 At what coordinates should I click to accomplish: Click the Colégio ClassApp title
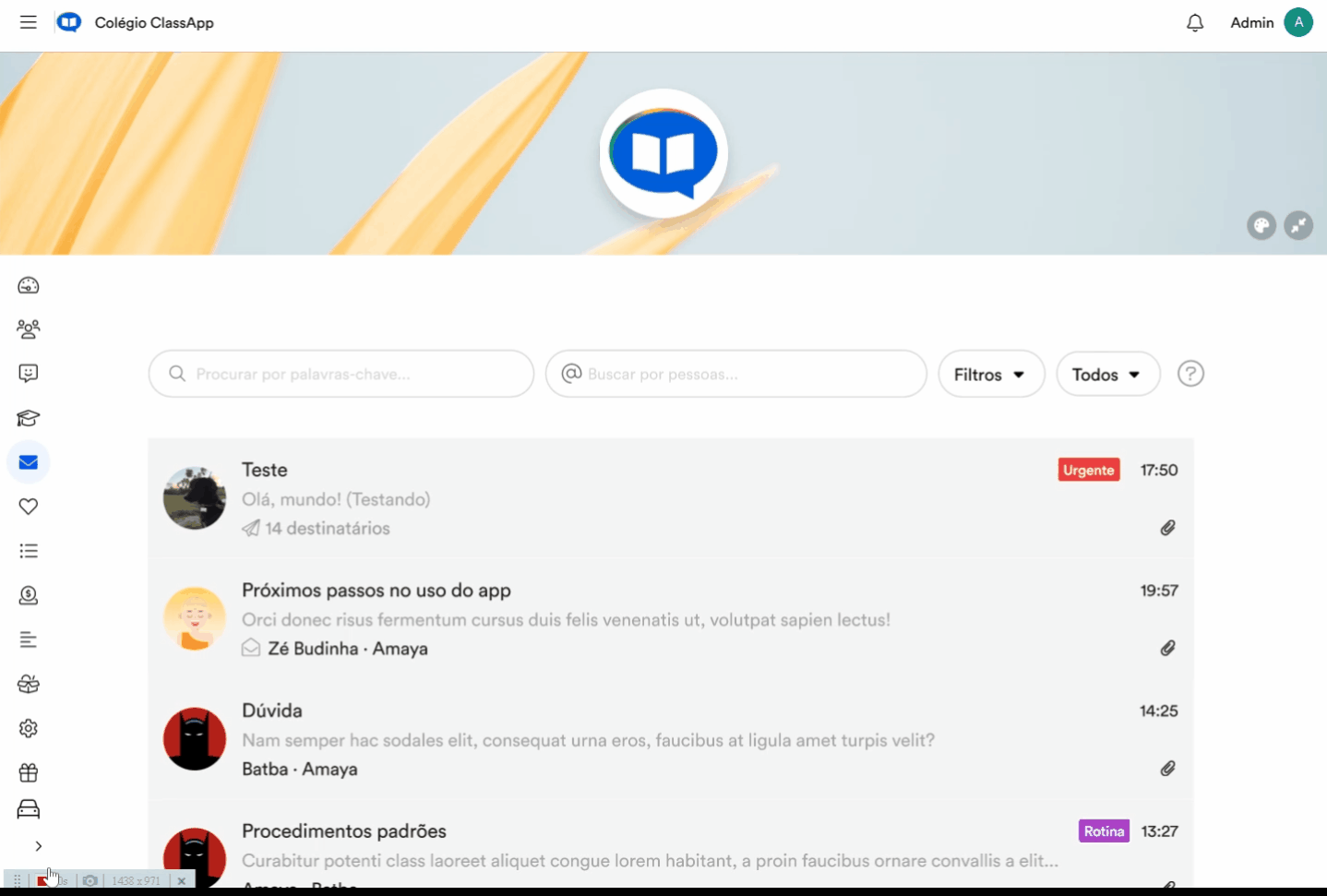pos(154,22)
